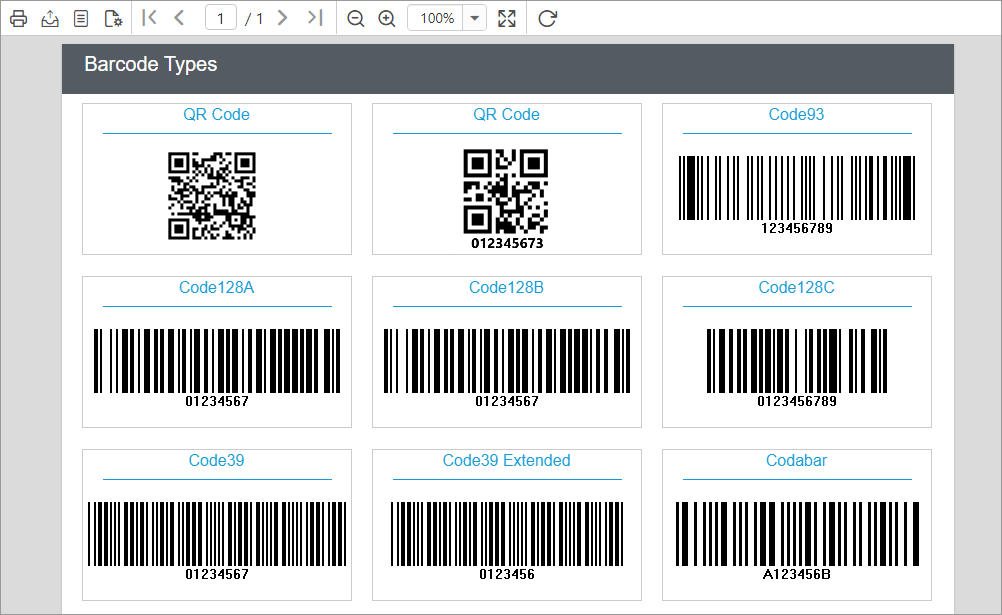Click the Code128B barcode image
This screenshot has width=1002, height=615.
pyautogui.click(x=507, y=361)
